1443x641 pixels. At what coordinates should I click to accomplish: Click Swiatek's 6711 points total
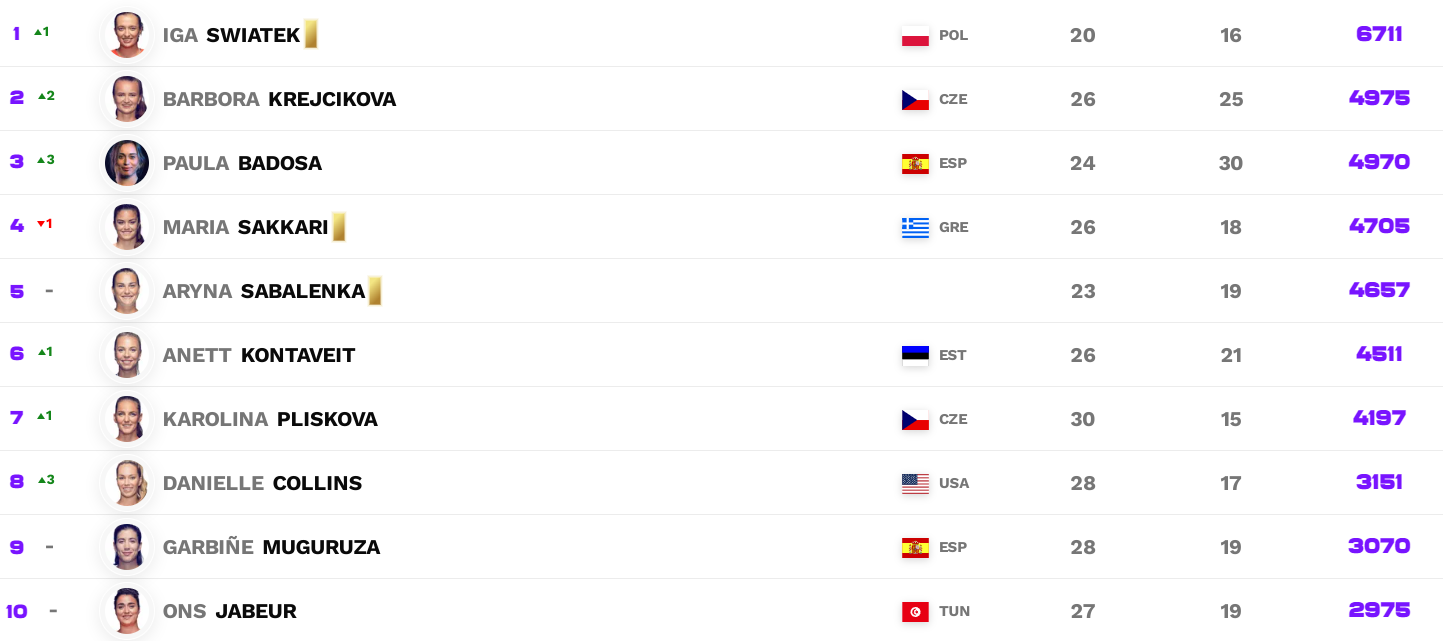pos(1379,34)
